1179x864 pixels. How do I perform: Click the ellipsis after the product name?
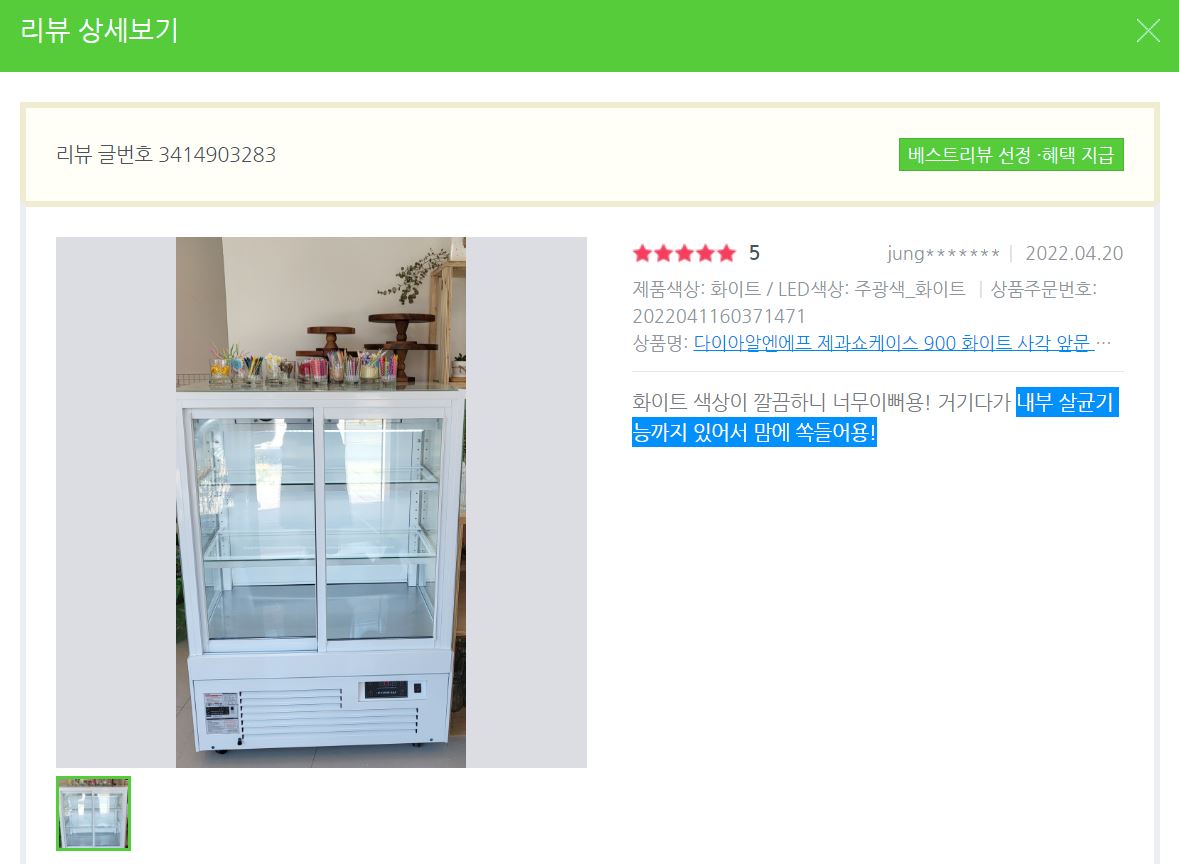(x=1103, y=344)
